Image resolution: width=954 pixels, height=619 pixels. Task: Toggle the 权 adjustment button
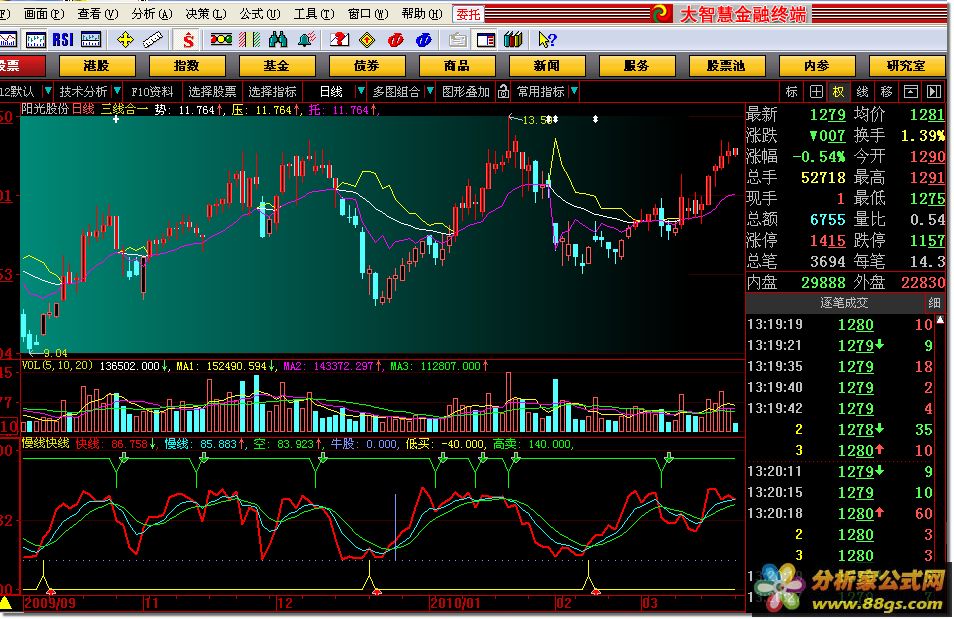tap(838, 91)
